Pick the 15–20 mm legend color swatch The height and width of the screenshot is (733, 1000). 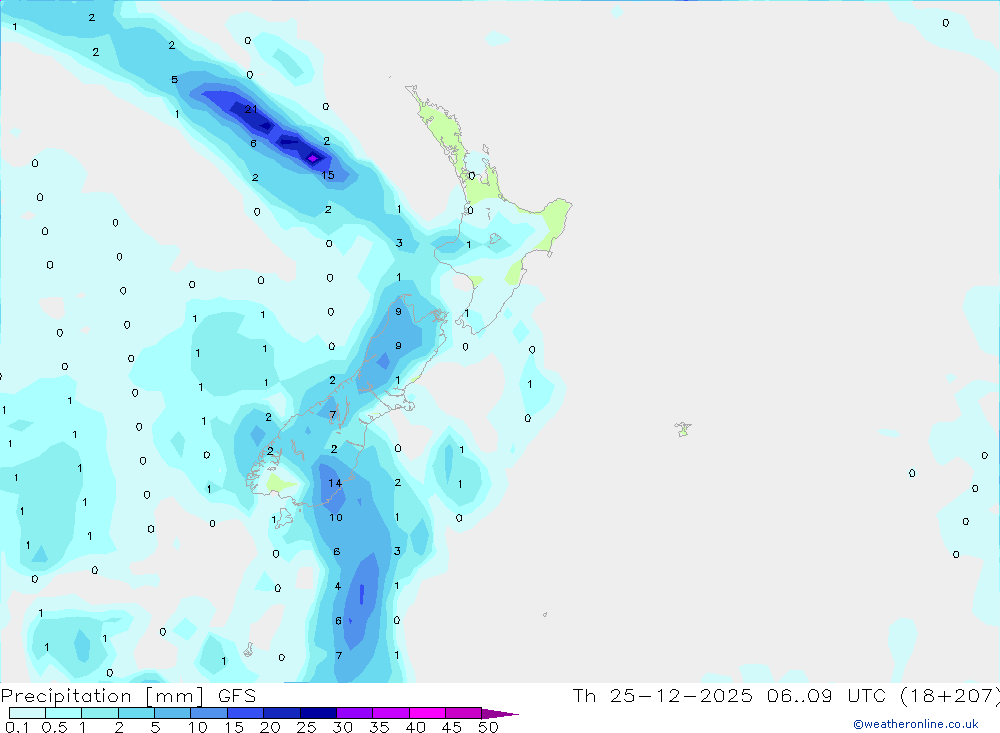(246, 713)
